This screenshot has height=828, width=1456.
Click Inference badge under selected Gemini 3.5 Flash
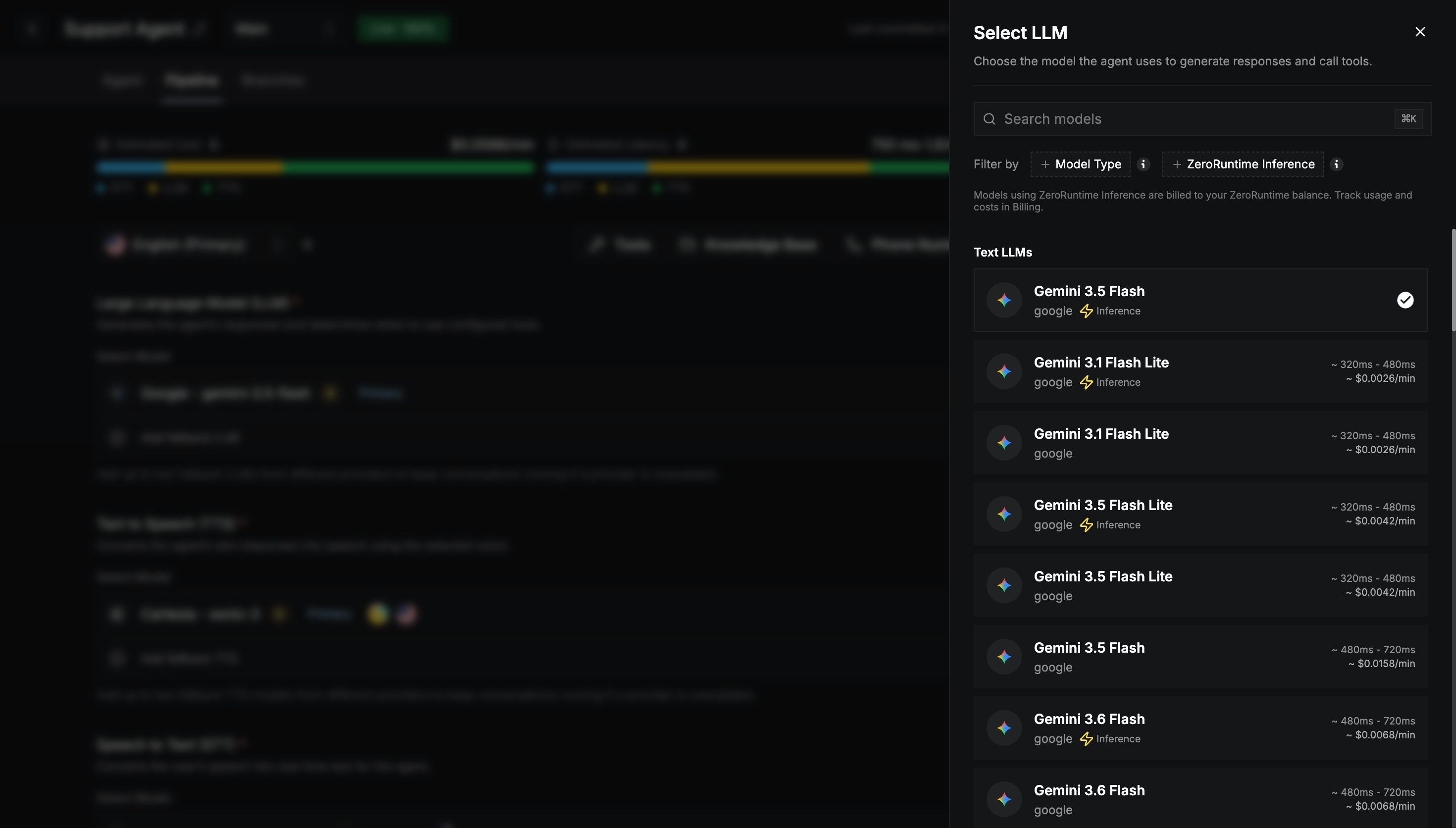click(1110, 311)
